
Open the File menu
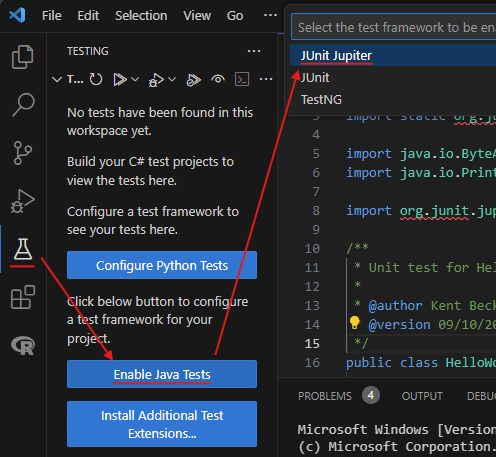pos(52,16)
